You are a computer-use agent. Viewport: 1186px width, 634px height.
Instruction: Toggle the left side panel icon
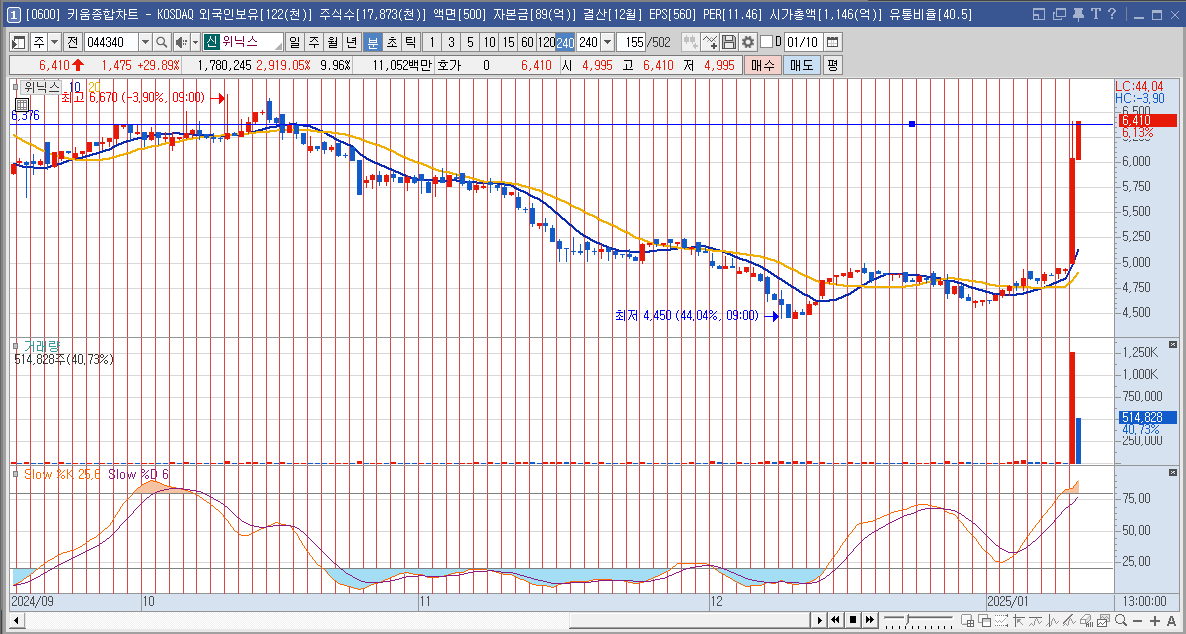(x=18, y=42)
